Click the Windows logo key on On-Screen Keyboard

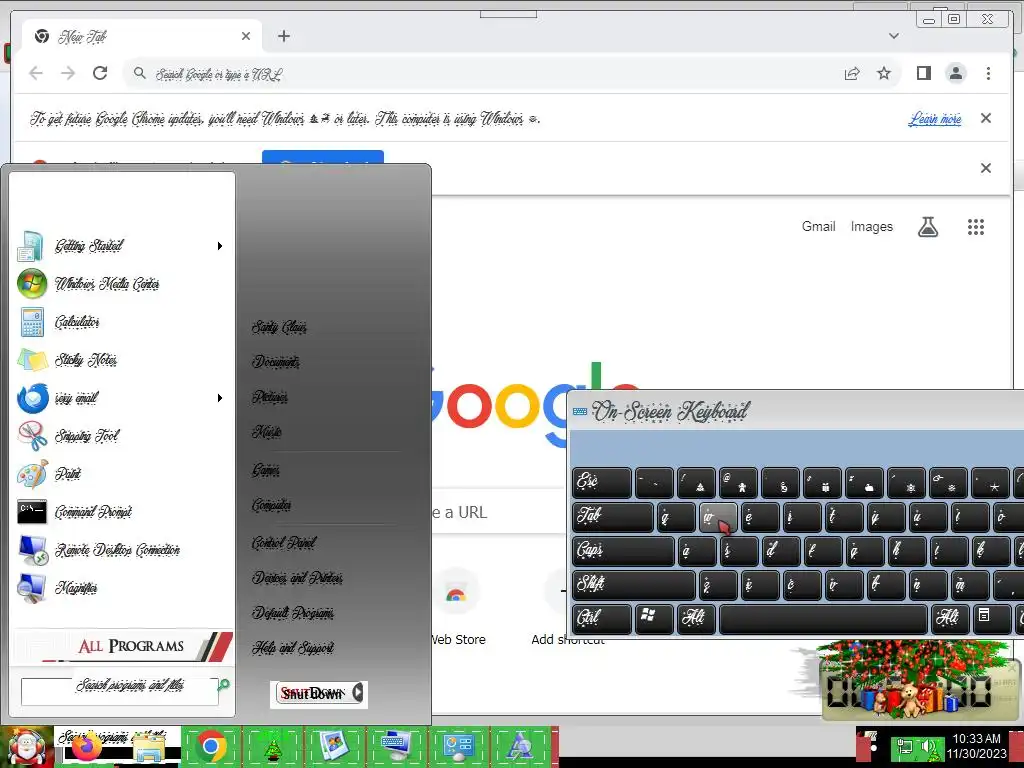point(654,618)
